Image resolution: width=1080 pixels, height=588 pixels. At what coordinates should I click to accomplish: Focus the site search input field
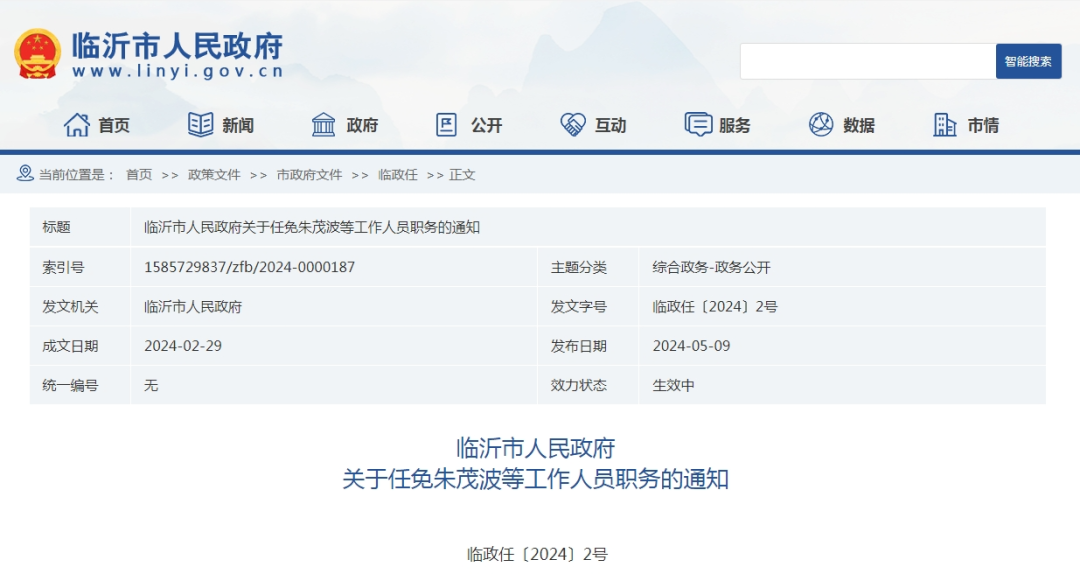pyautogui.click(x=868, y=61)
